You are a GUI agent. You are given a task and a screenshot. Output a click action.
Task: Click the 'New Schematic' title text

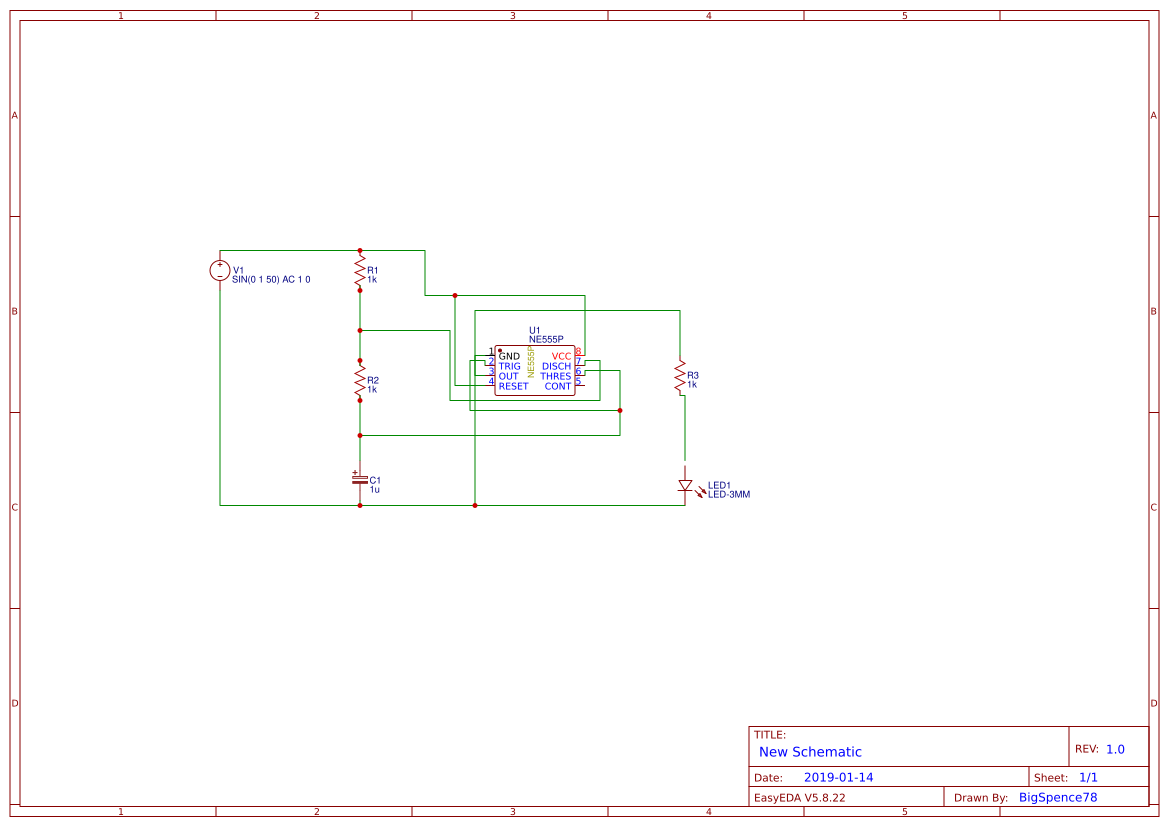pyautogui.click(x=810, y=752)
